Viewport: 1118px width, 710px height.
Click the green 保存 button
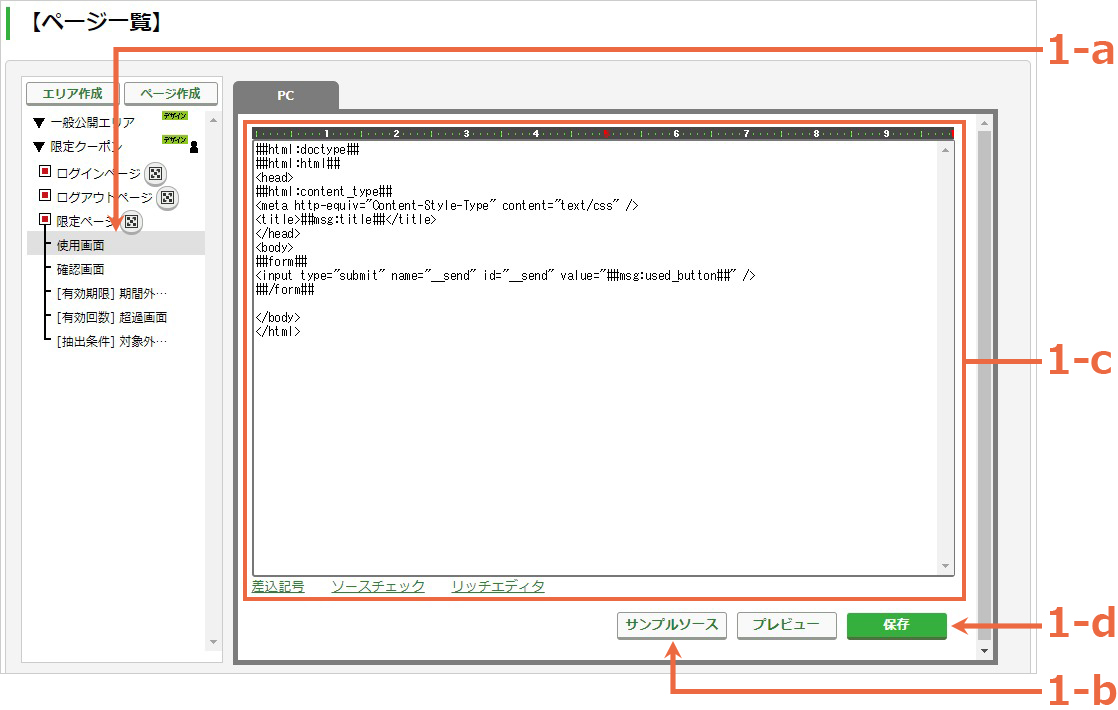click(x=897, y=625)
